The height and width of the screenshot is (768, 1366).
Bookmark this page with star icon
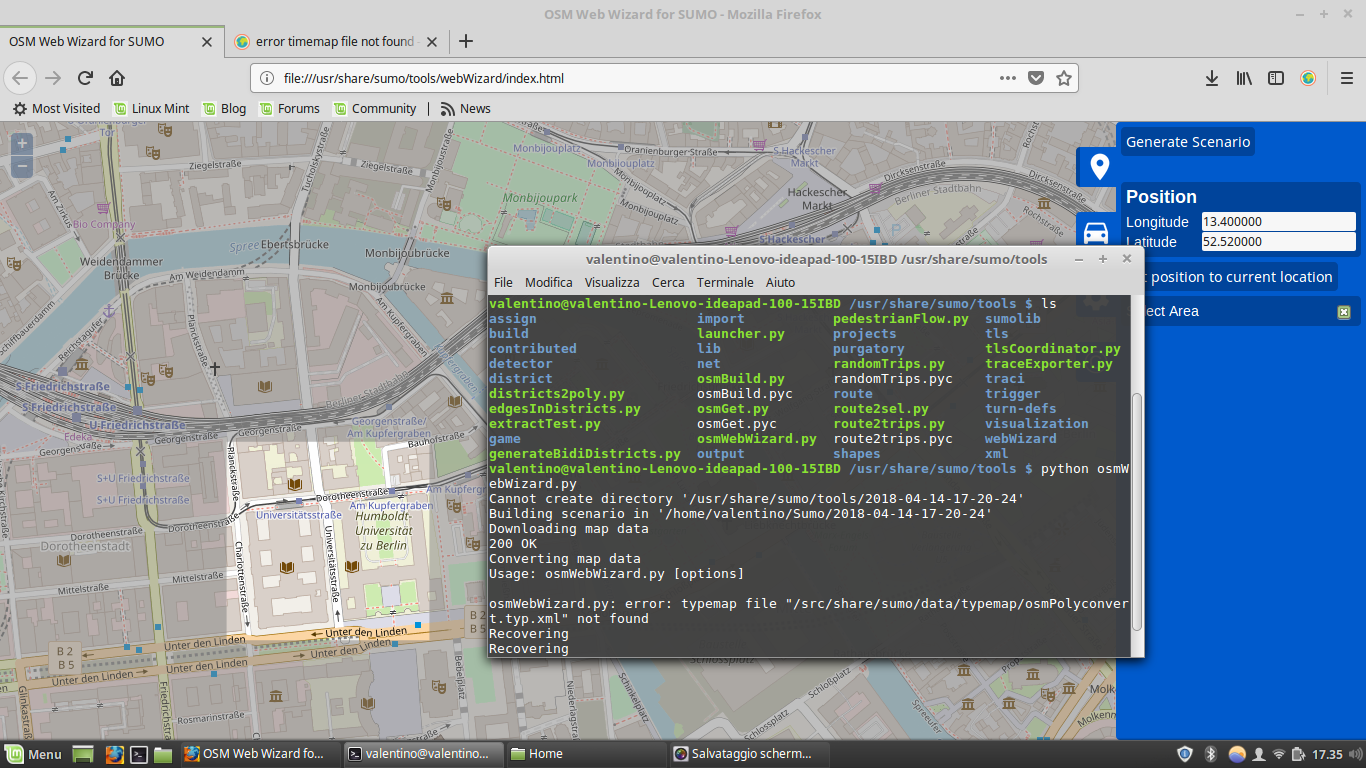(x=1064, y=78)
